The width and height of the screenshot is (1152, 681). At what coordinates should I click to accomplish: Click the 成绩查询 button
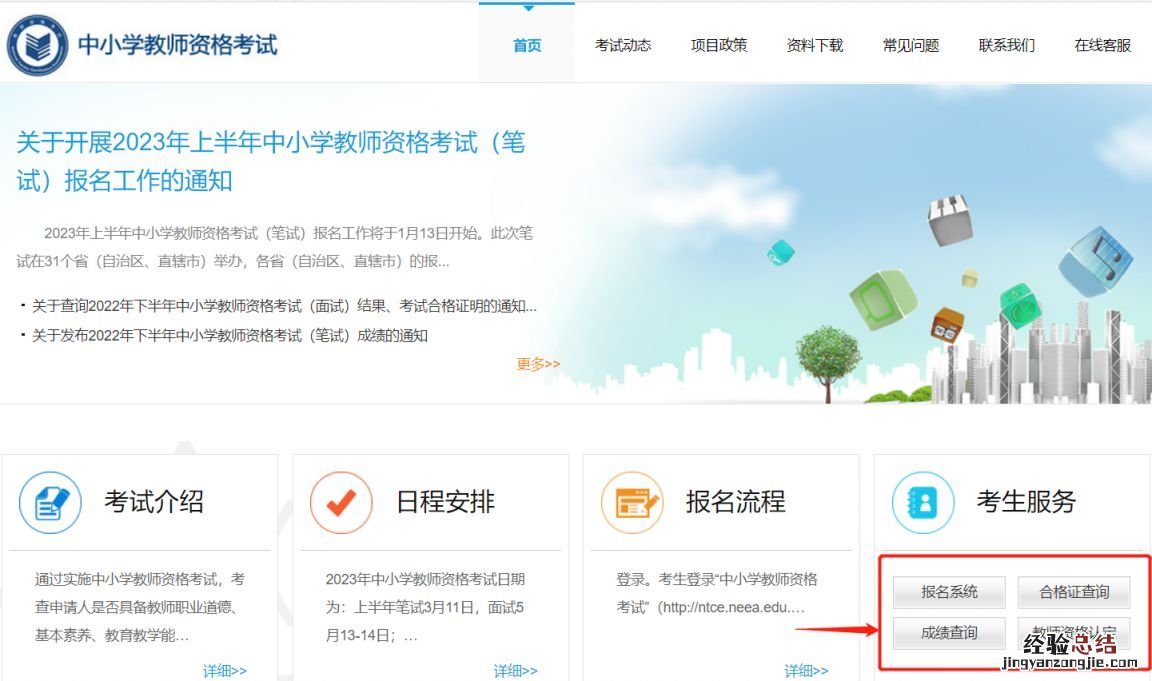tap(949, 633)
